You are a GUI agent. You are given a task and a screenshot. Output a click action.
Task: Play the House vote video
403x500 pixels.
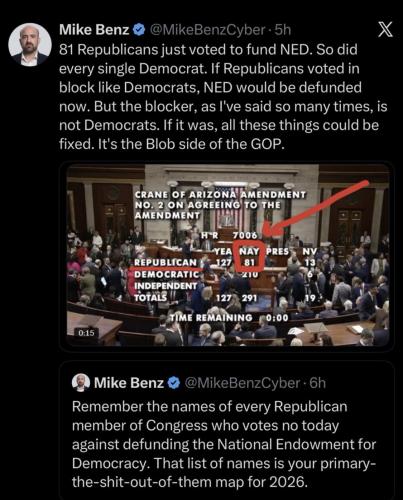pyautogui.click(x=227, y=256)
